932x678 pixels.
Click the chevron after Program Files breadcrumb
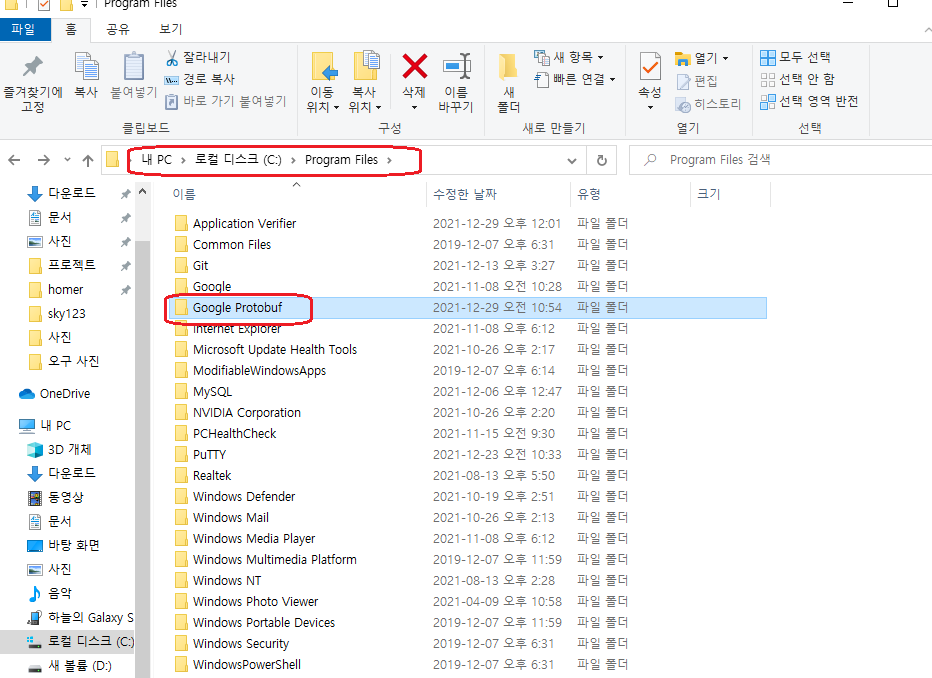(389, 160)
